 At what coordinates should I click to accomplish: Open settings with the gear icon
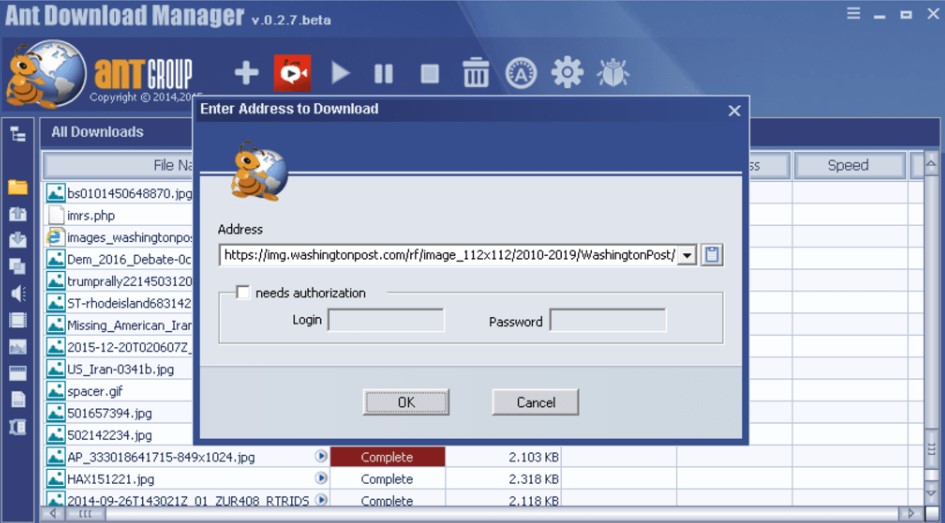[x=567, y=72]
